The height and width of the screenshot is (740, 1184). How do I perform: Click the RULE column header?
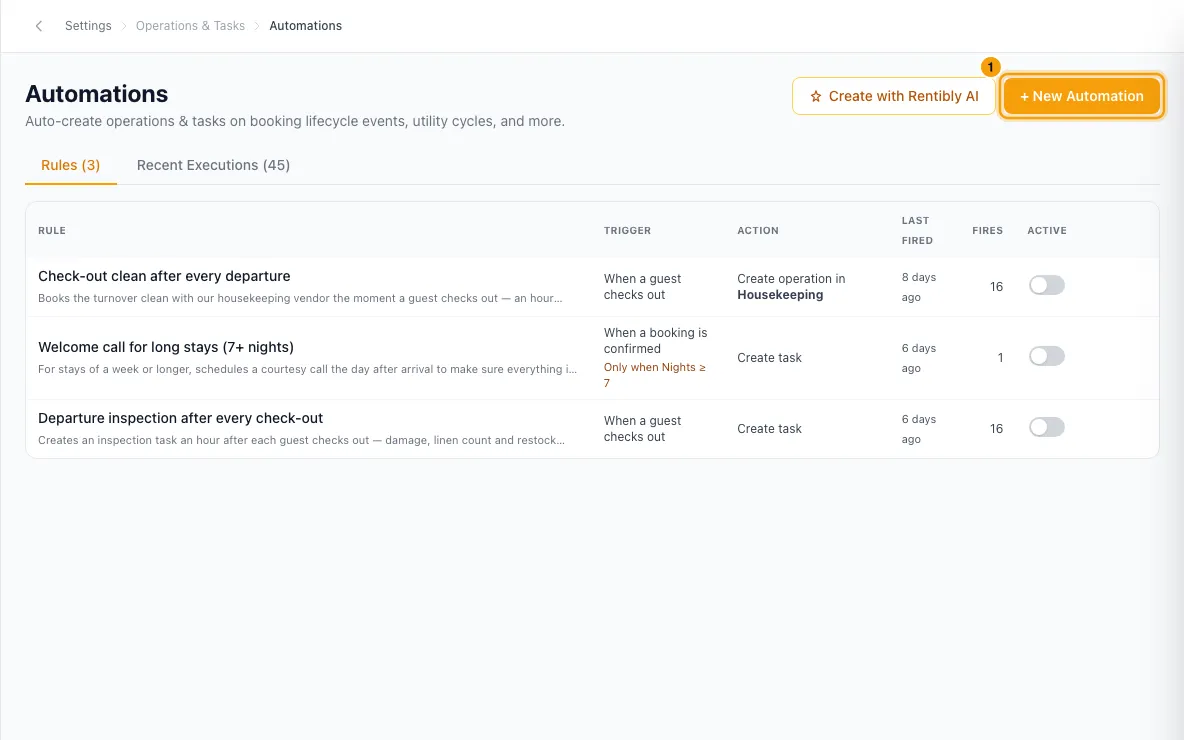click(52, 231)
